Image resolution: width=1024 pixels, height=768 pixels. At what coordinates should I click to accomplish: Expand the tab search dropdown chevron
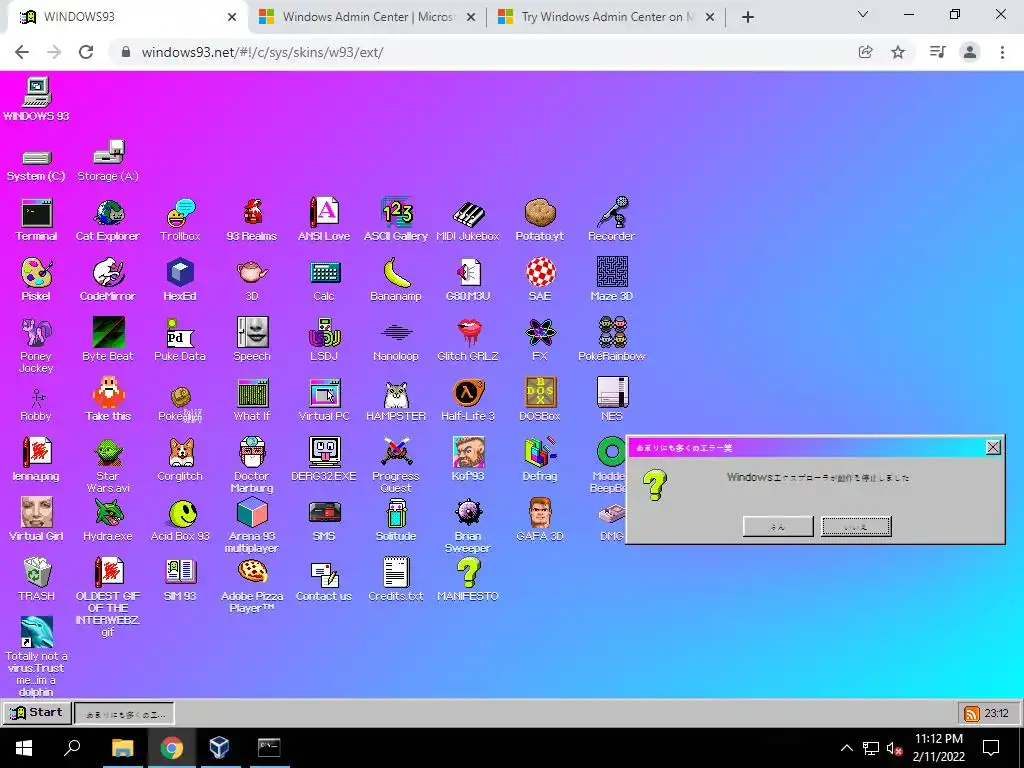point(863,14)
